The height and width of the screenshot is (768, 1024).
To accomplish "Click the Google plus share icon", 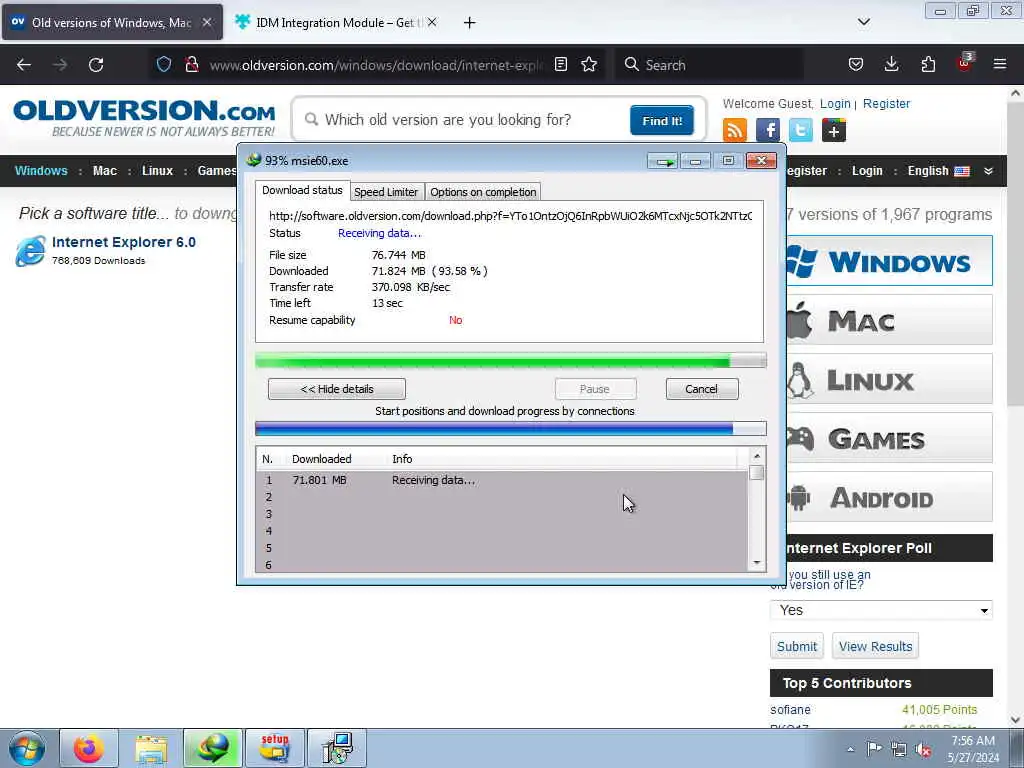I will 834,130.
